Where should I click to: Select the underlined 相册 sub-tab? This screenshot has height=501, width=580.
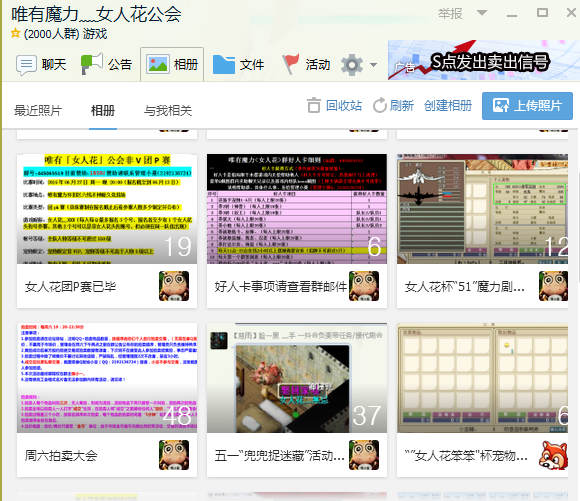(x=103, y=110)
